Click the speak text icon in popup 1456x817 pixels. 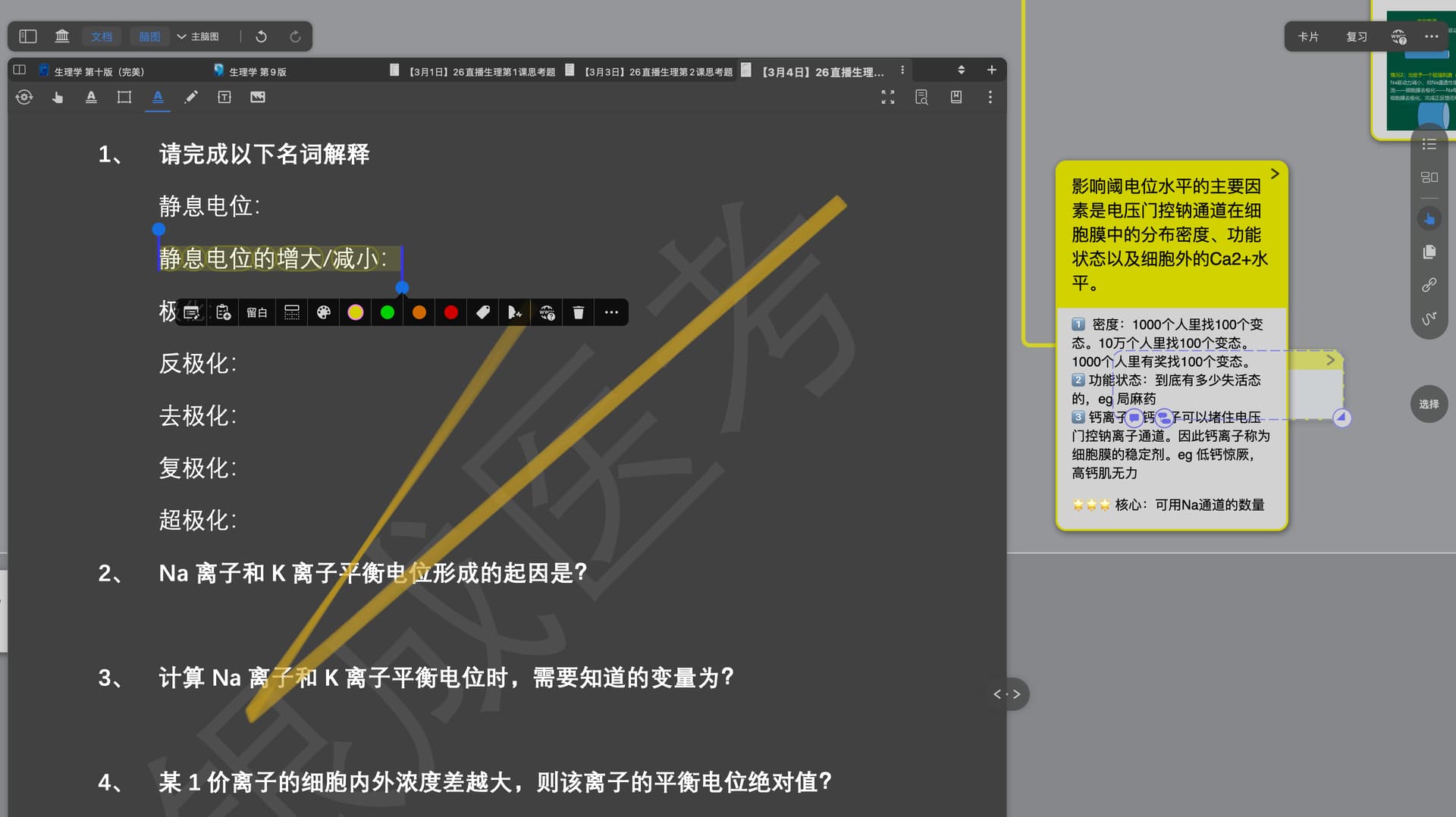(x=515, y=312)
